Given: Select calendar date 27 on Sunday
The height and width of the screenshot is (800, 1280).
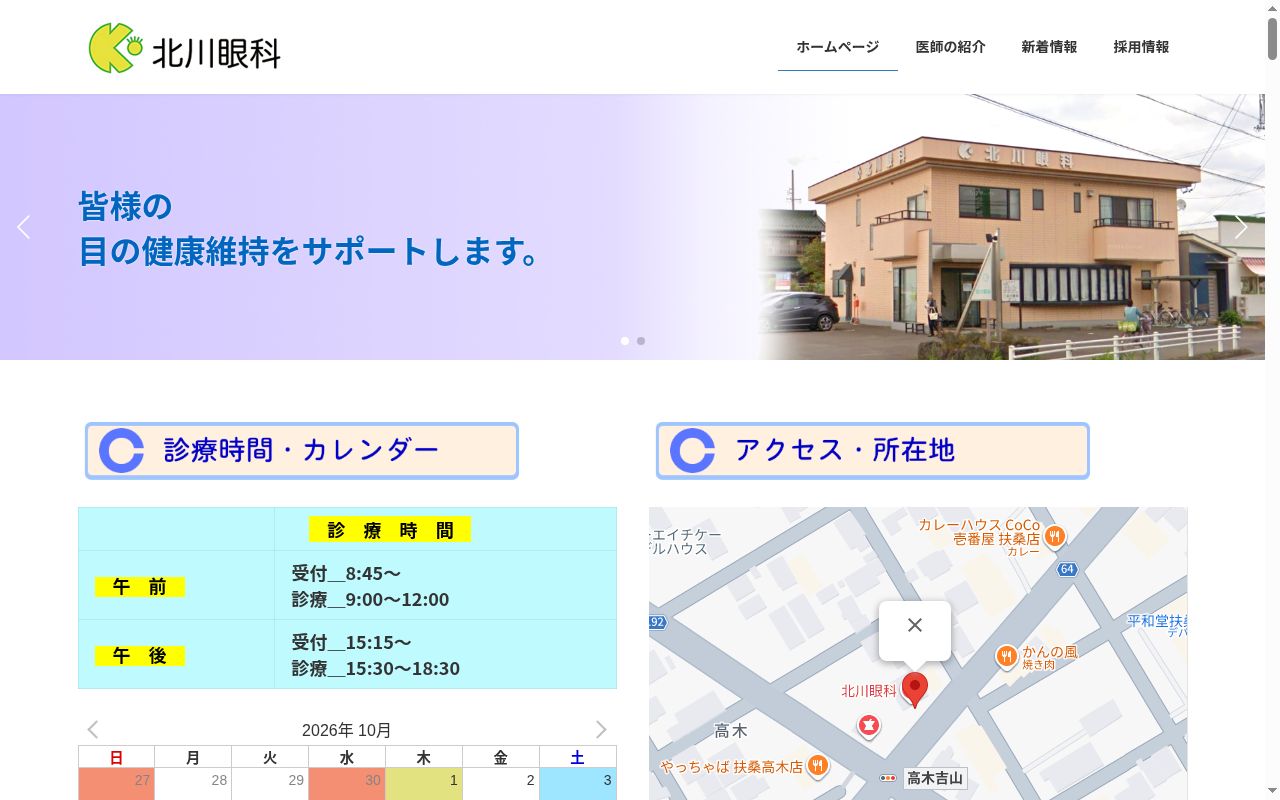Looking at the screenshot, I should 116,784.
